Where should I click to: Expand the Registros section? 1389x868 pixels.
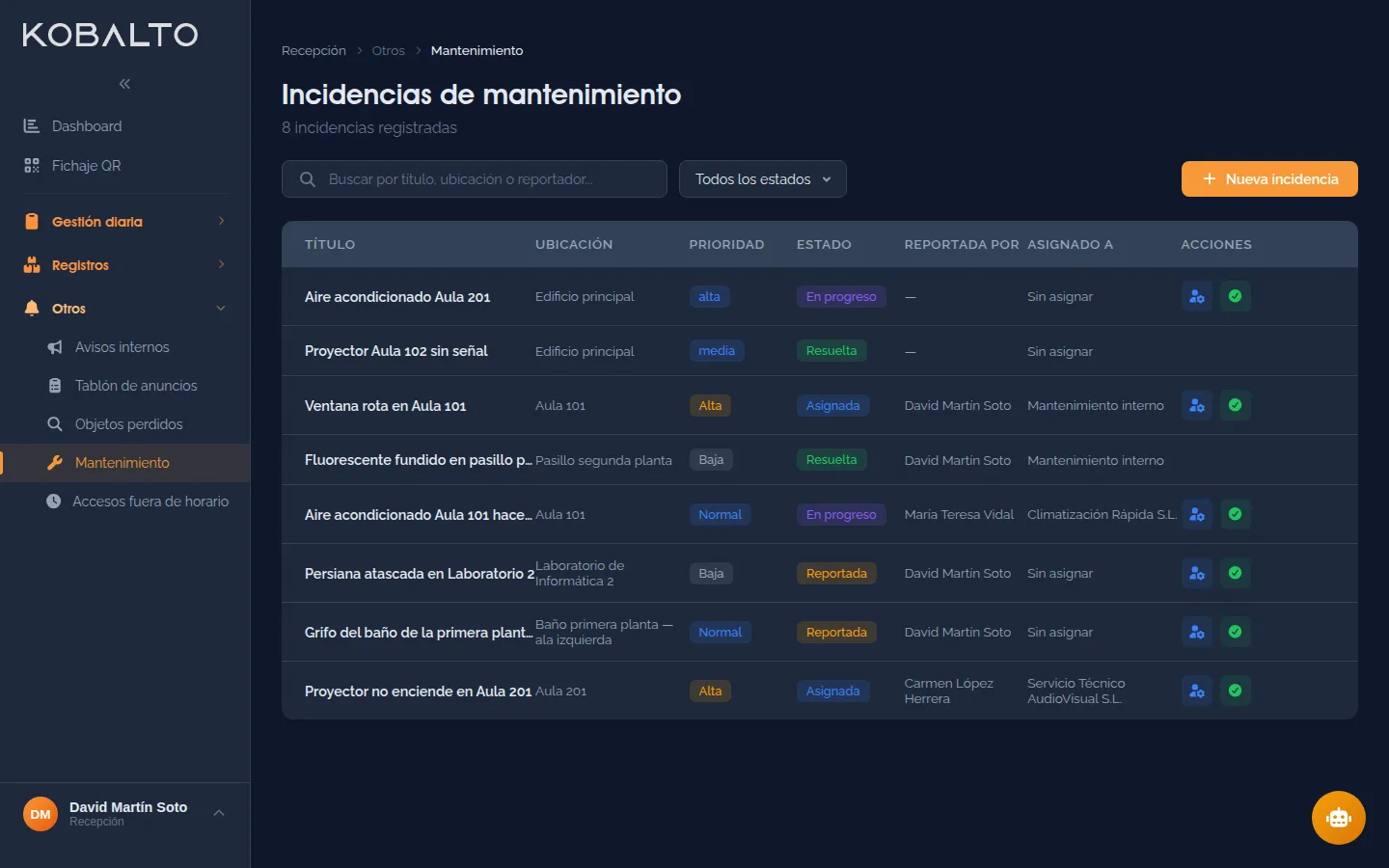(124, 265)
